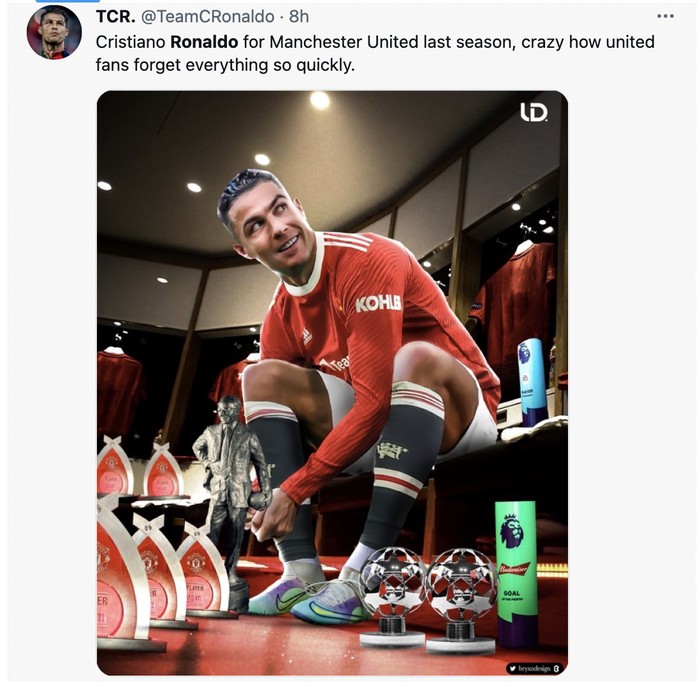Open the tweet's more options menu
Screen dimensions: 700x682
(665, 17)
